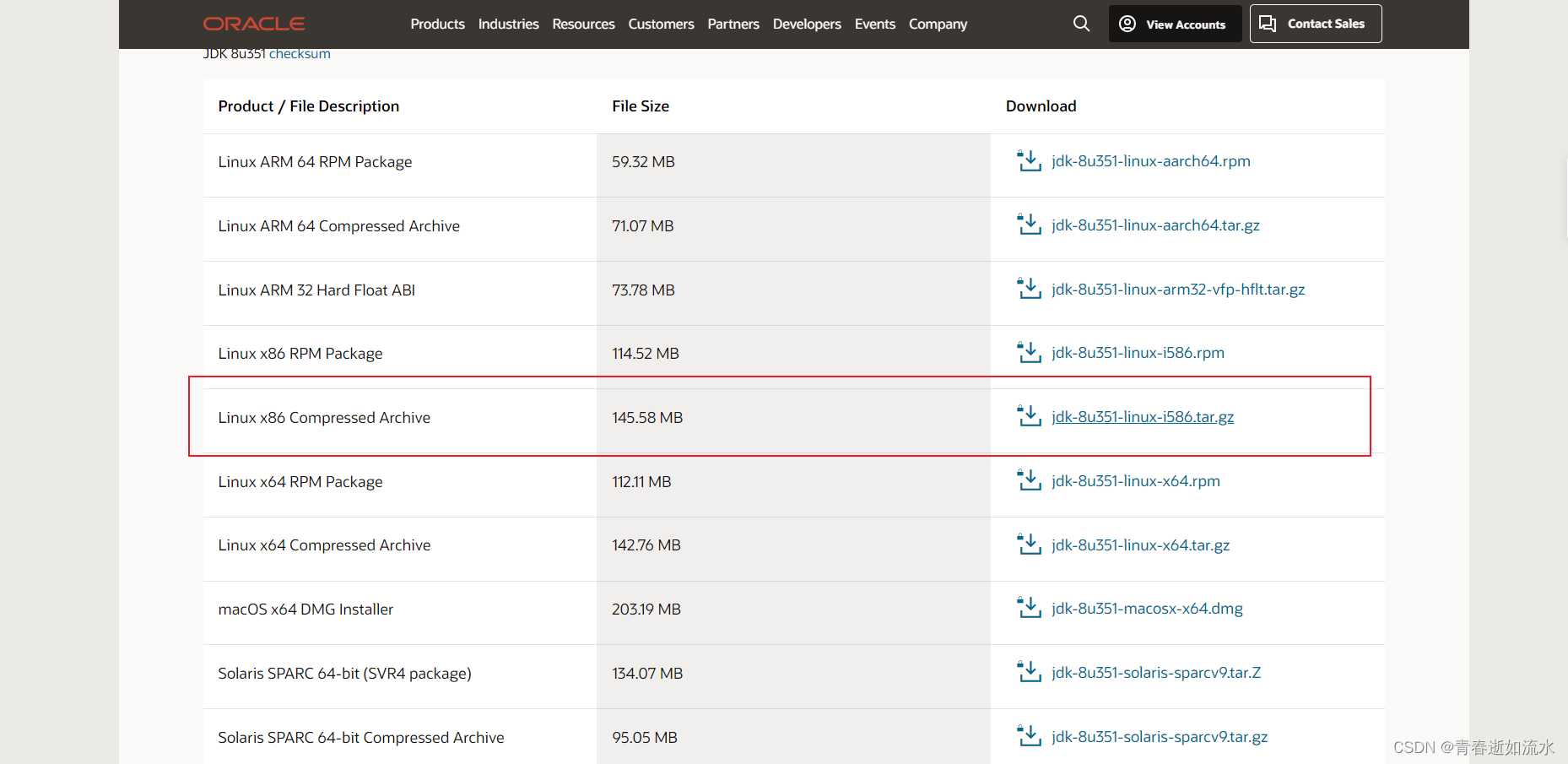Select Solaris SPARC 64-bit (SVR4 package) text
The height and width of the screenshot is (764, 1568).
click(x=344, y=673)
